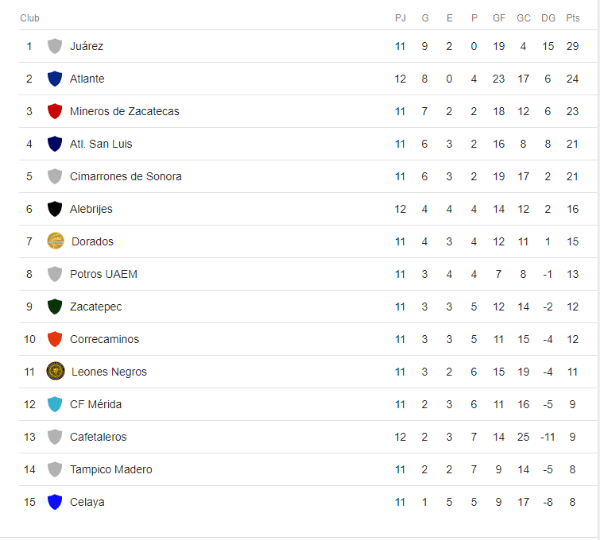The height and width of the screenshot is (540, 600).
Task: Click the blue Atlante shield icon
Action: pos(55,79)
